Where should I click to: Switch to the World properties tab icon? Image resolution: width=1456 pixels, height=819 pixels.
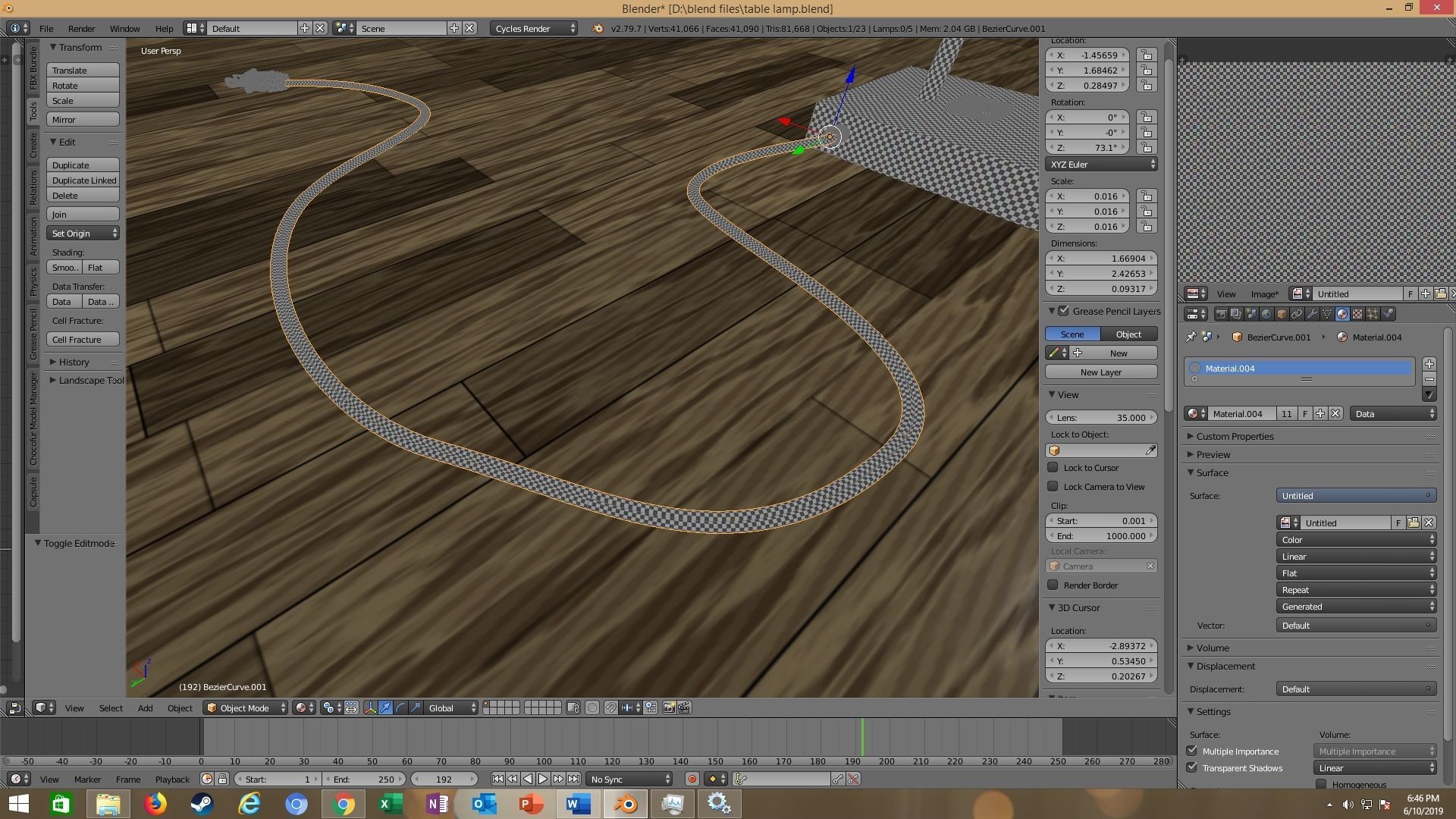(1266, 314)
